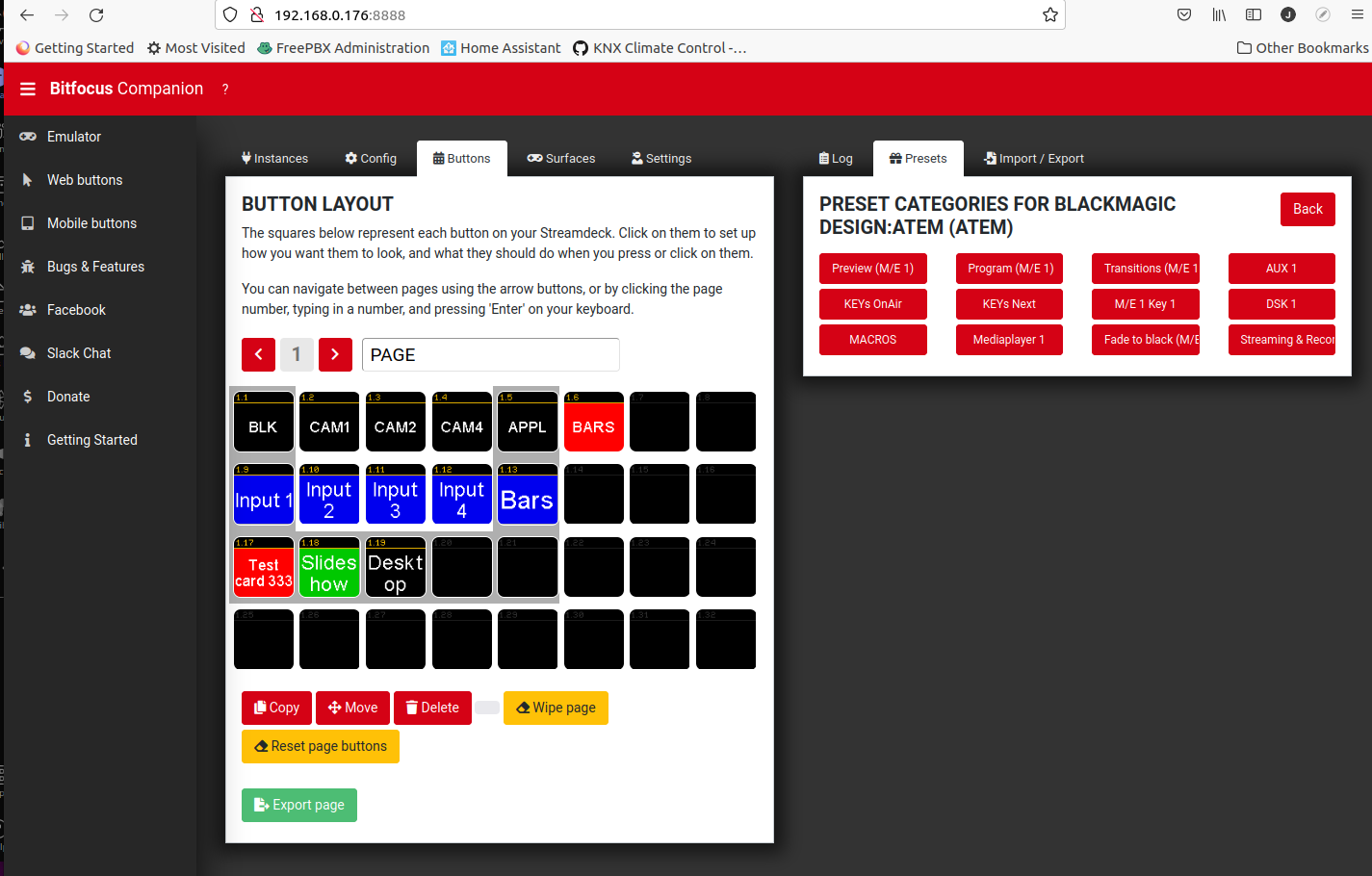Screen dimensions: 1372x876
Task: Switch to the Instances tab
Action: pyautogui.click(x=274, y=159)
